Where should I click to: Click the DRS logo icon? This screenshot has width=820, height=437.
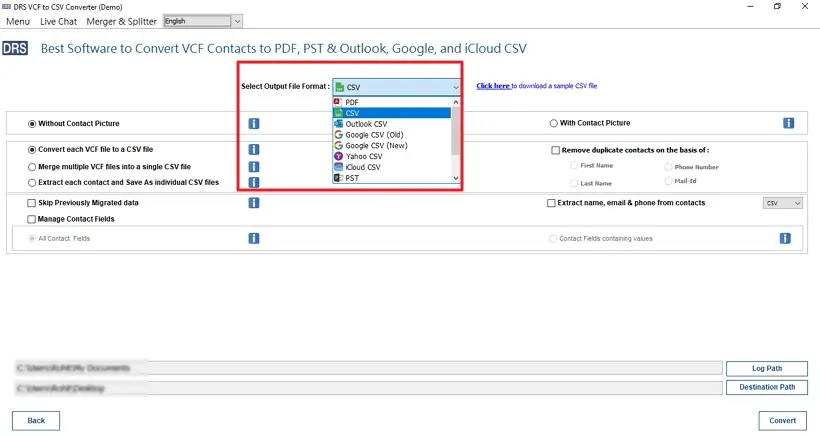[x=15, y=49]
